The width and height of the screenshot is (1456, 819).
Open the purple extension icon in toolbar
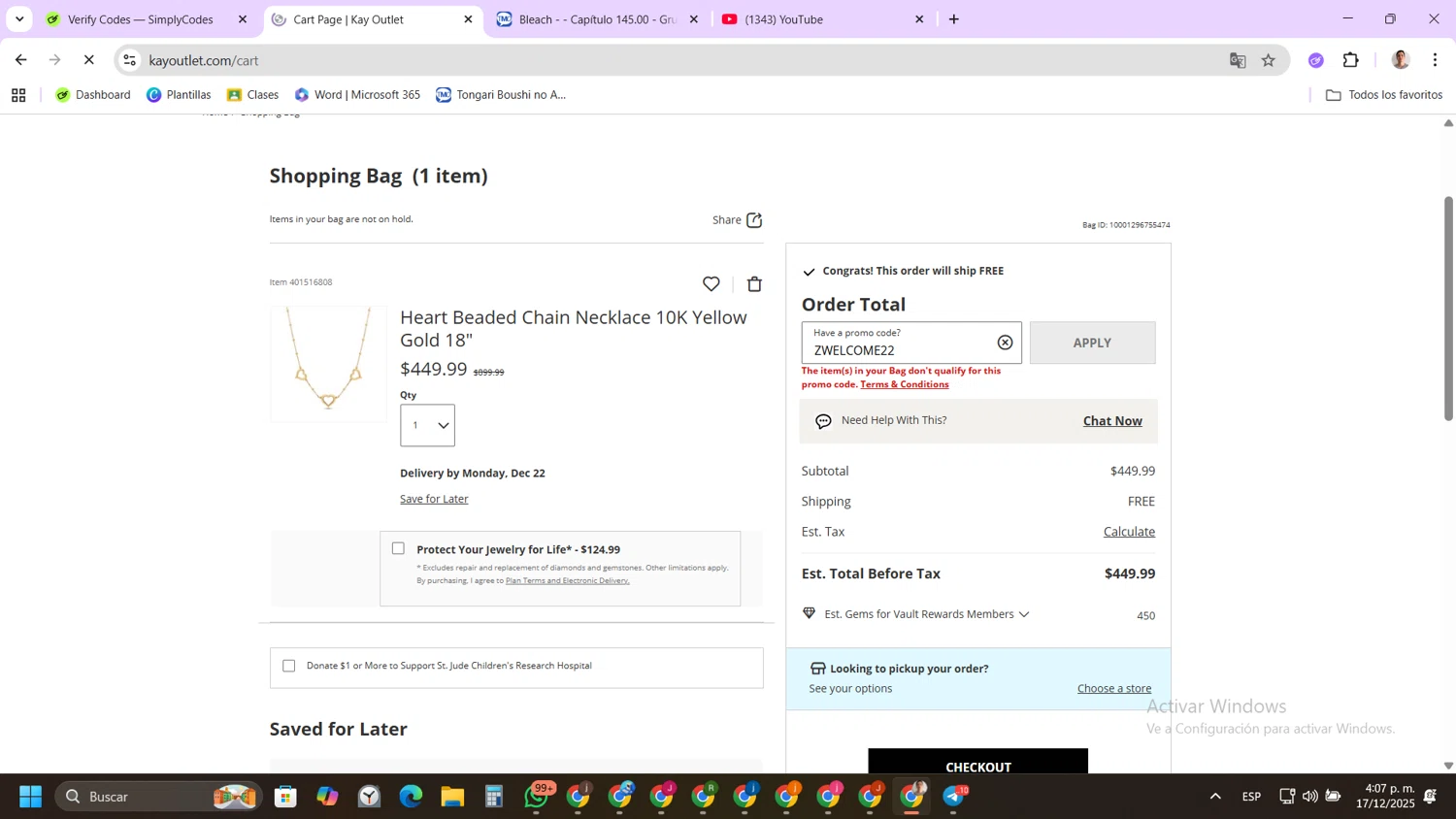pyautogui.click(x=1316, y=60)
